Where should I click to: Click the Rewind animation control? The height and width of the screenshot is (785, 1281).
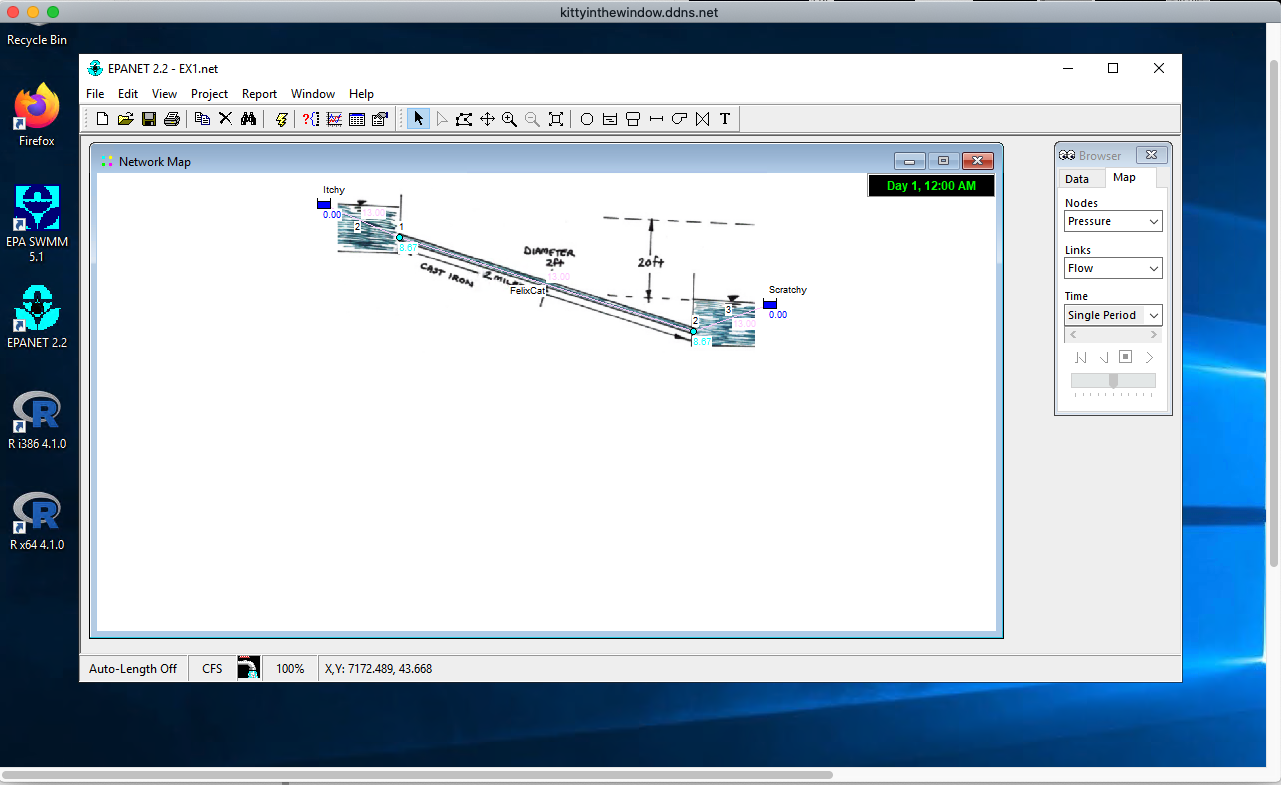coord(1081,357)
